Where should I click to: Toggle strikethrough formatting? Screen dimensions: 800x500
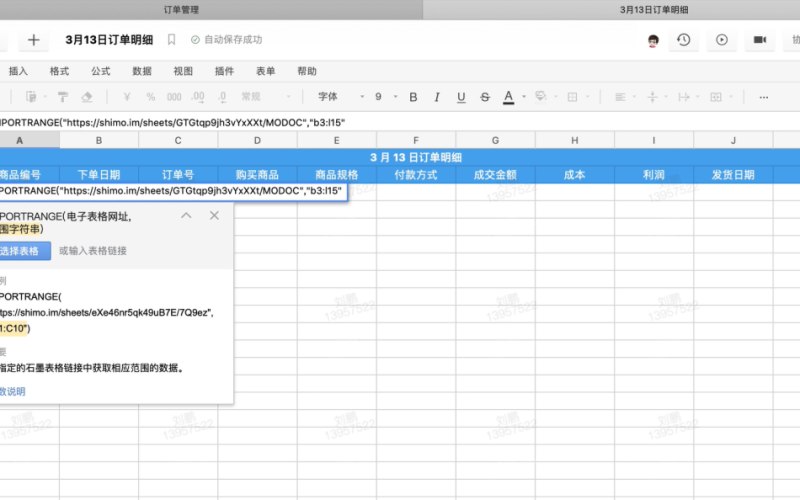pyautogui.click(x=485, y=97)
